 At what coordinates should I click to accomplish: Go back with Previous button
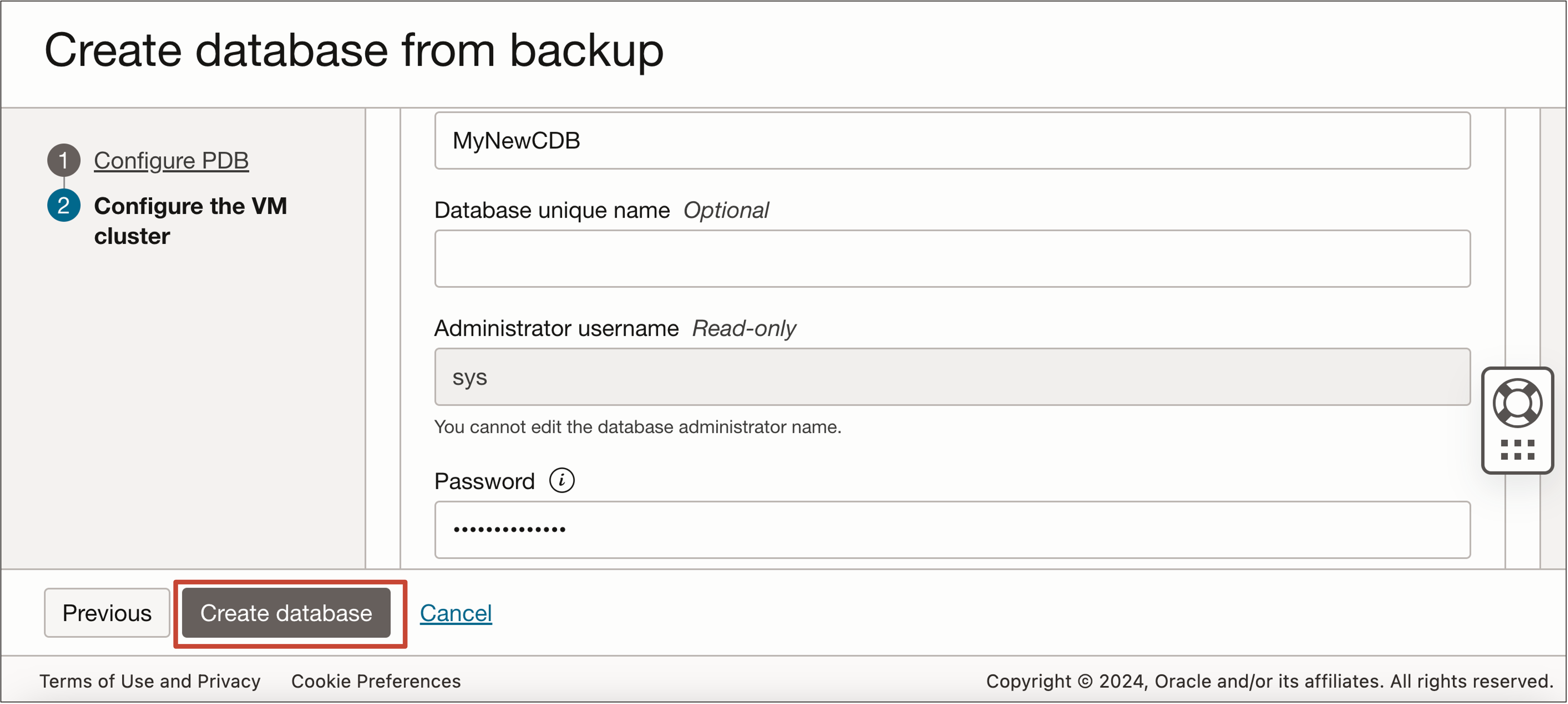[x=106, y=613]
